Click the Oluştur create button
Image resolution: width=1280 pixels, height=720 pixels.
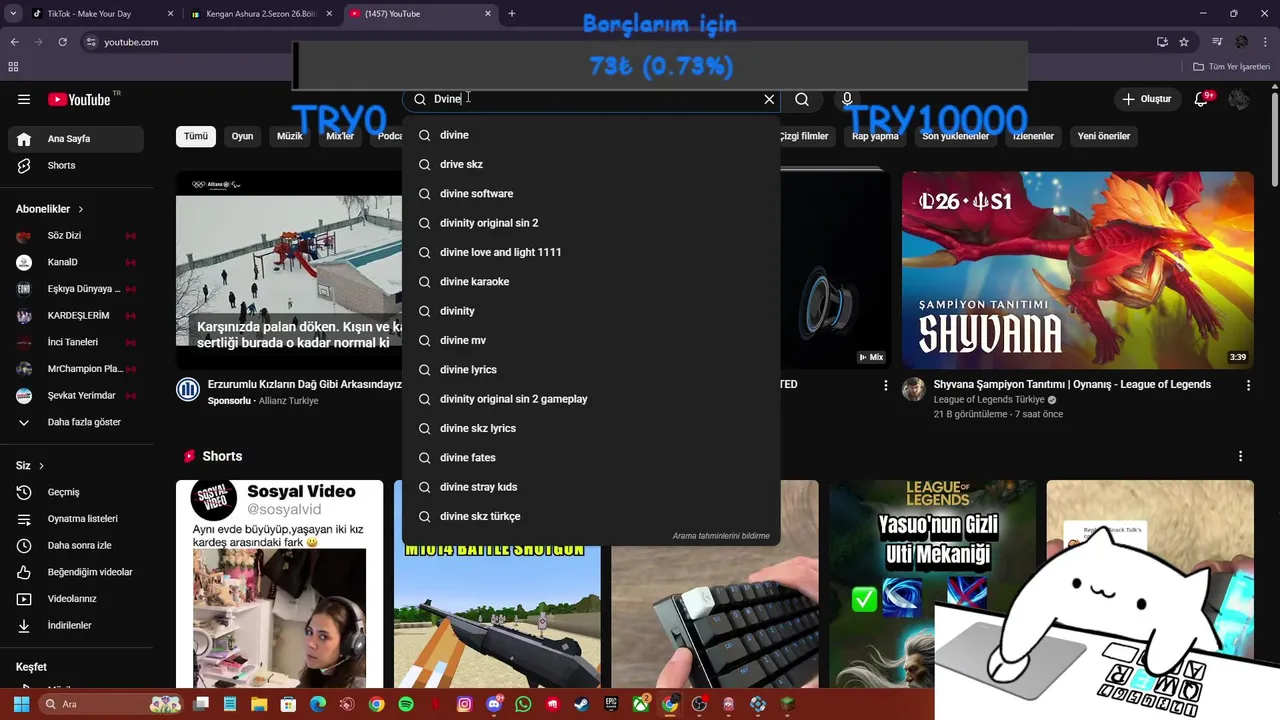[x=1146, y=99]
